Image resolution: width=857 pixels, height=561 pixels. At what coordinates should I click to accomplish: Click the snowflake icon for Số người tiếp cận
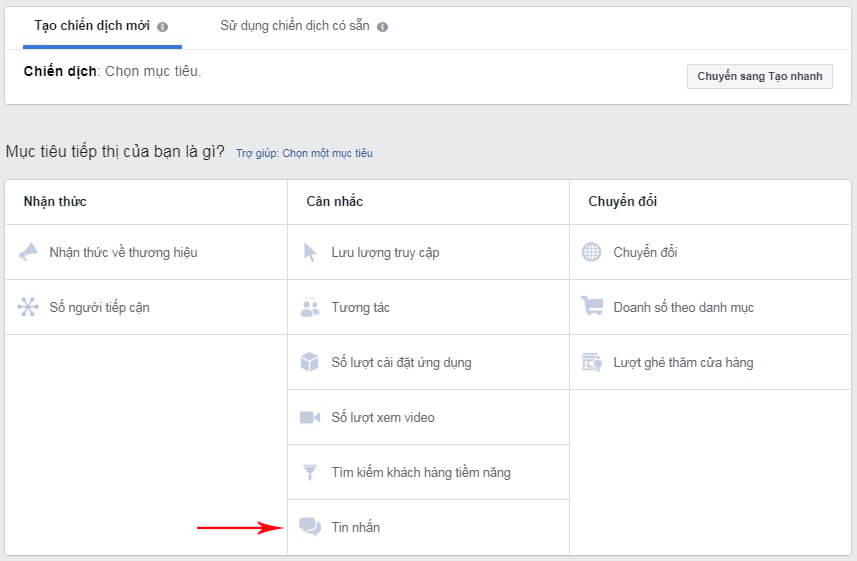click(x=28, y=307)
